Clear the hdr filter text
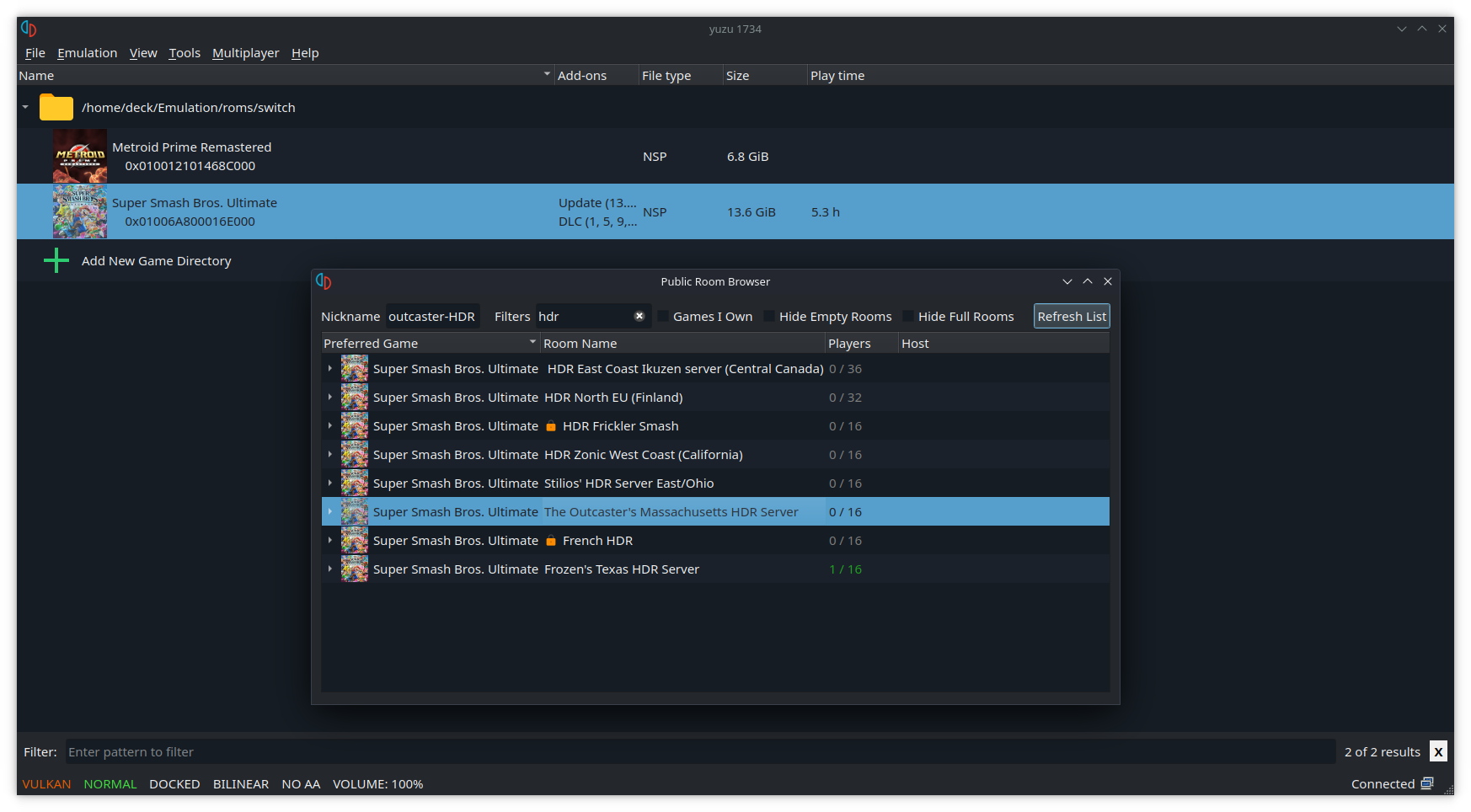Image resolution: width=1471 pixels, height=812 pixels. [639, 317]
